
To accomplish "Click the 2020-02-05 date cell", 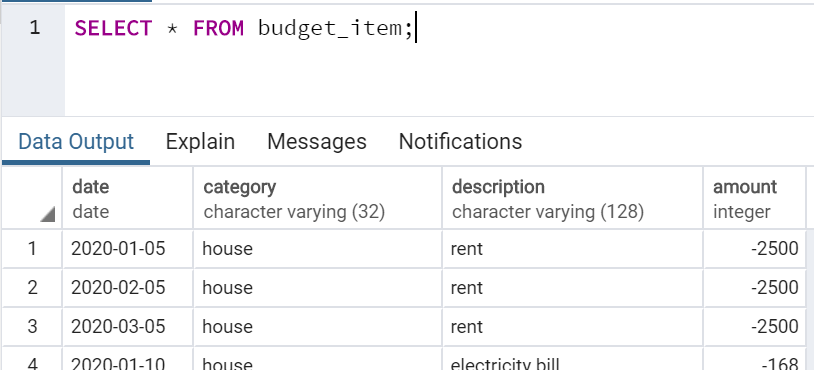I will pyautogui.click(x=128, y=287).
